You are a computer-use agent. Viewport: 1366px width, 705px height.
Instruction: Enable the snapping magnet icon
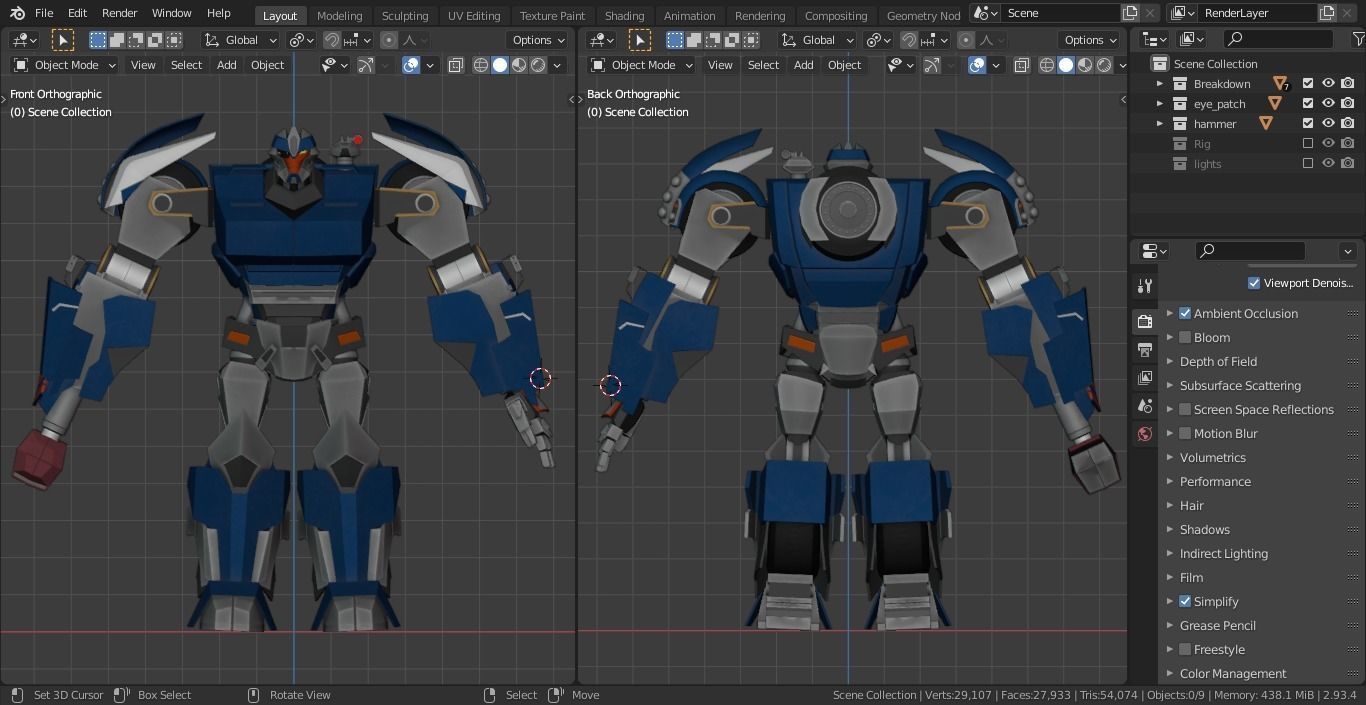click(332, 39)
